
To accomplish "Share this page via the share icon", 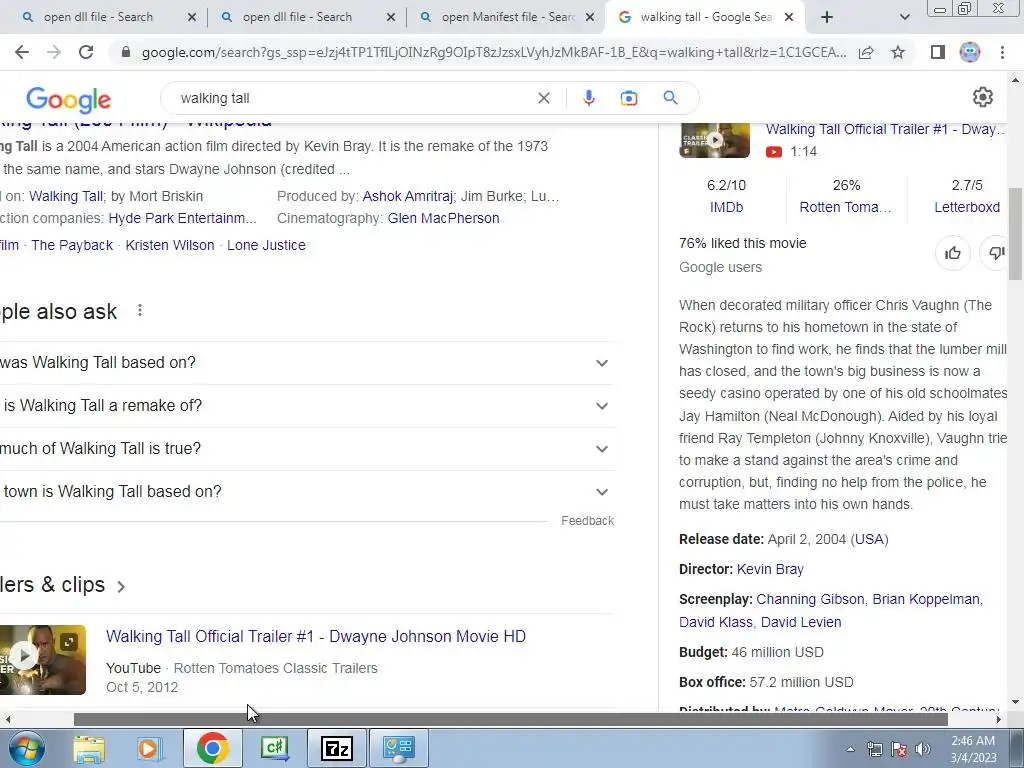I will 866,52.
